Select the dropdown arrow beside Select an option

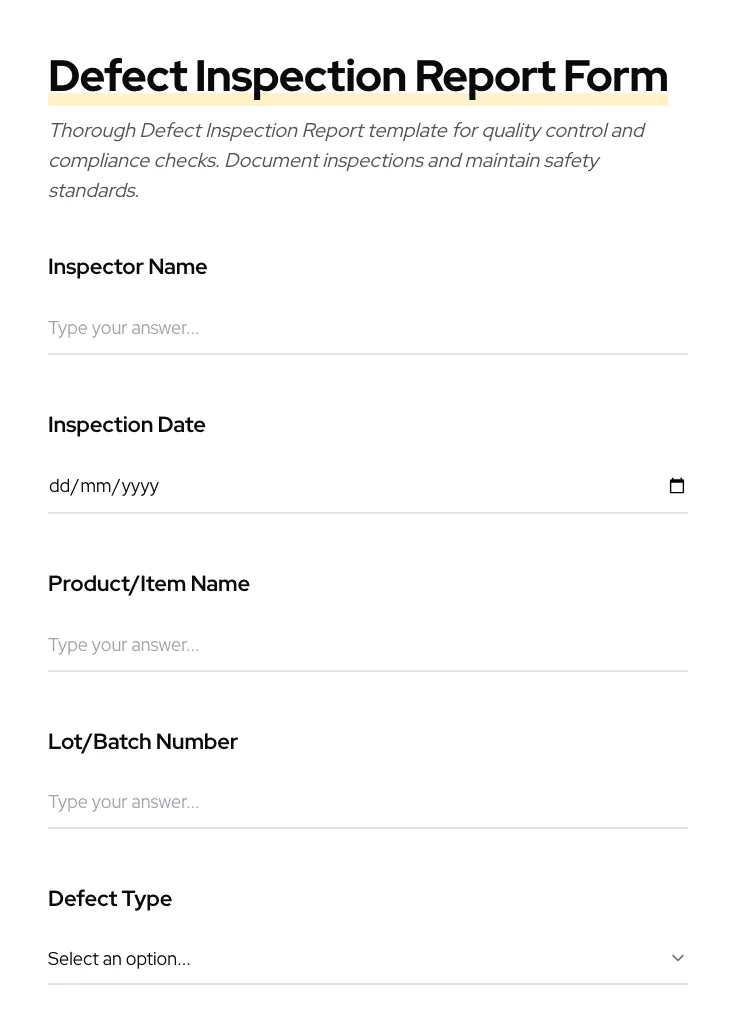click(678, 957)
